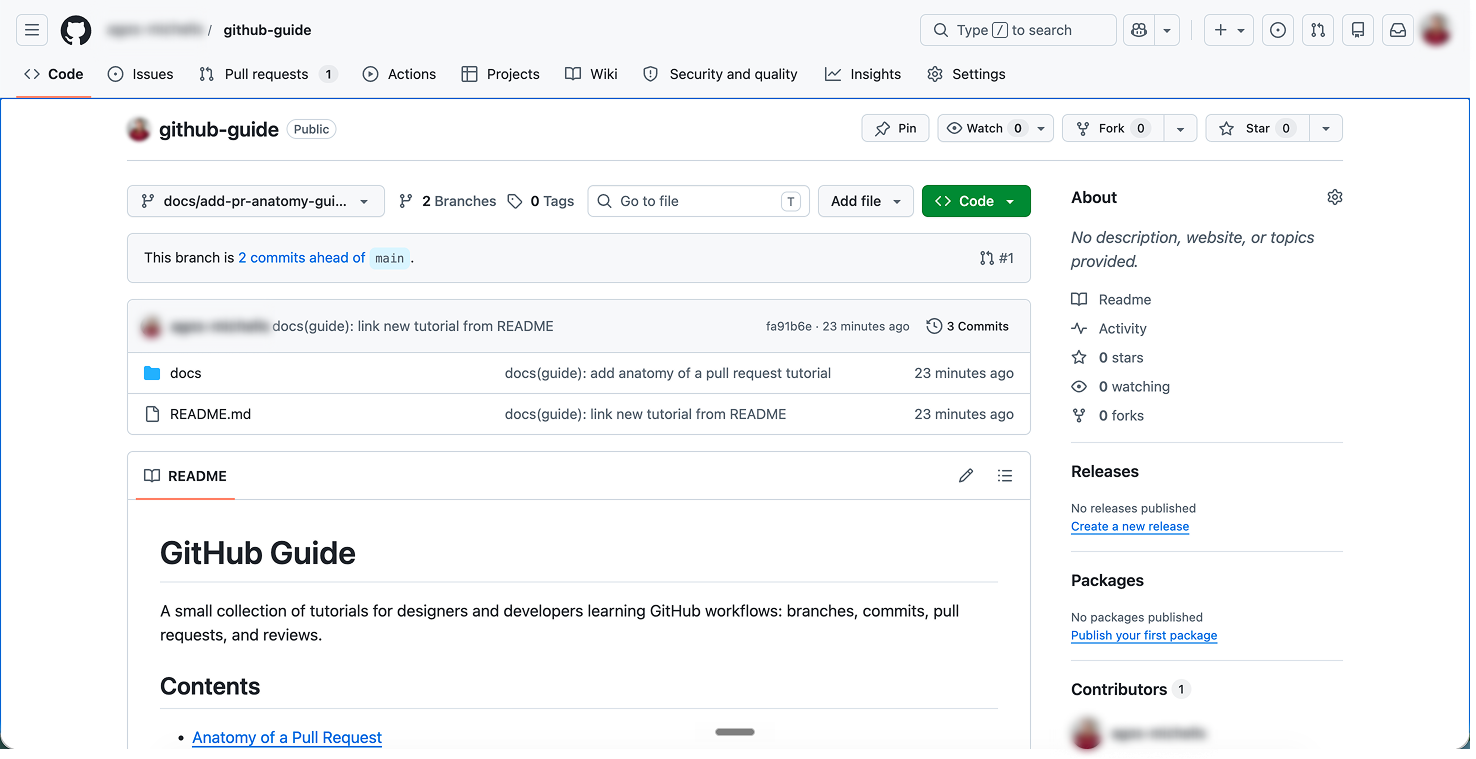Click the repository owner avatar beside title
Screen dimensions: 1476x759
point(139,129)
